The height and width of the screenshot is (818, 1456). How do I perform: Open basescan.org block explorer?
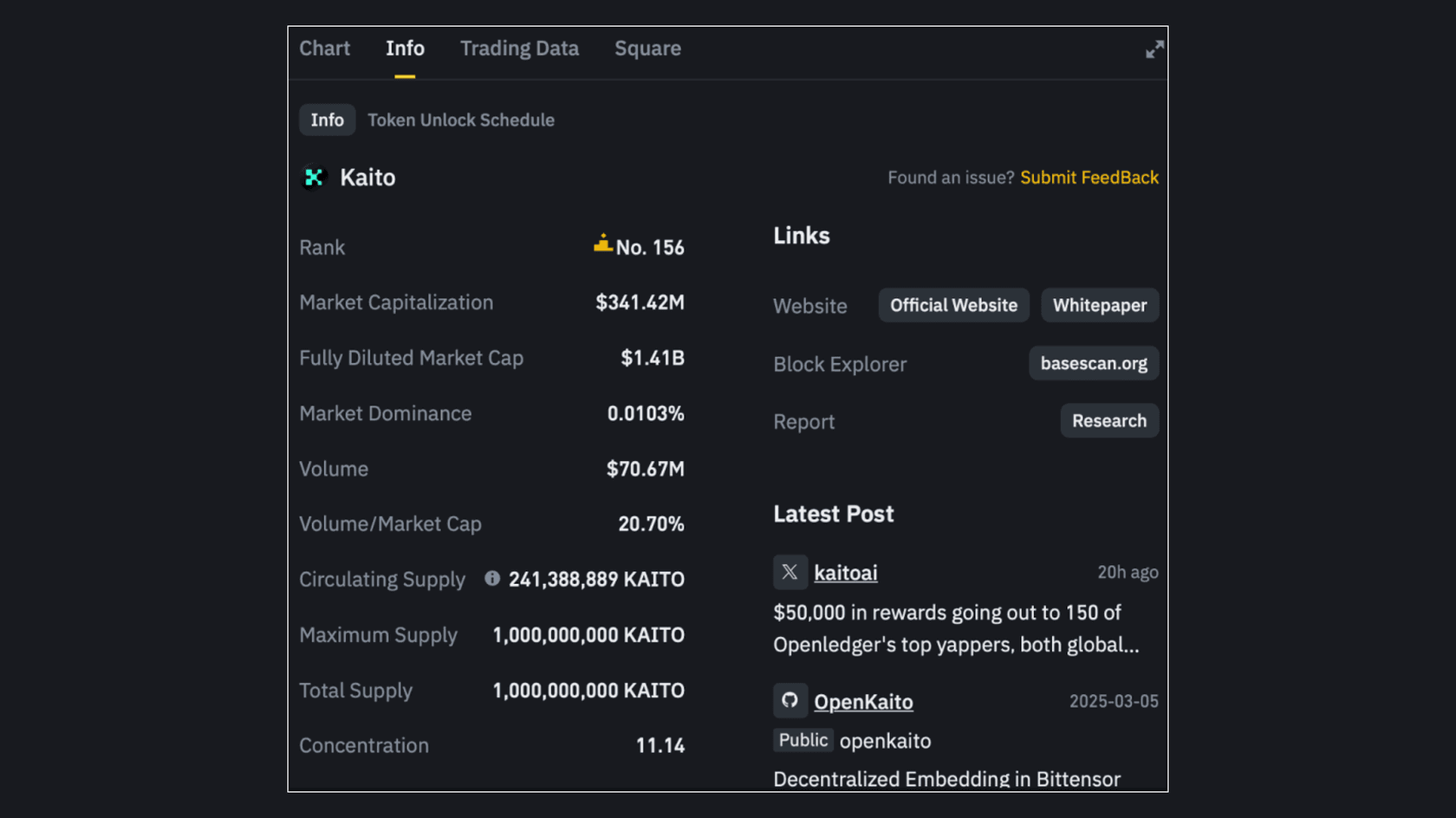pyautogui.click(x=1094, y=363)
